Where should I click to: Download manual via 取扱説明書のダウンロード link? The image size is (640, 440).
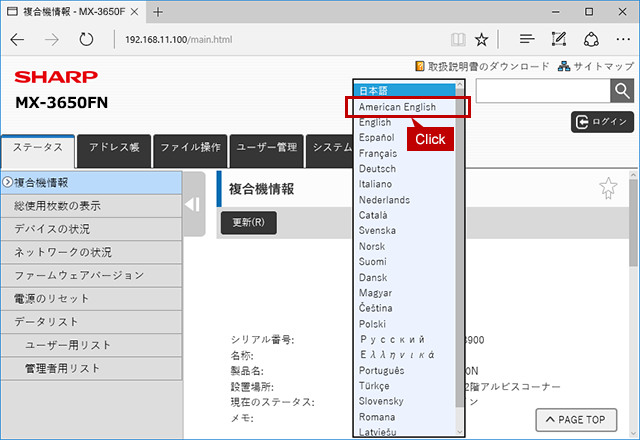[x=488, y=67]
